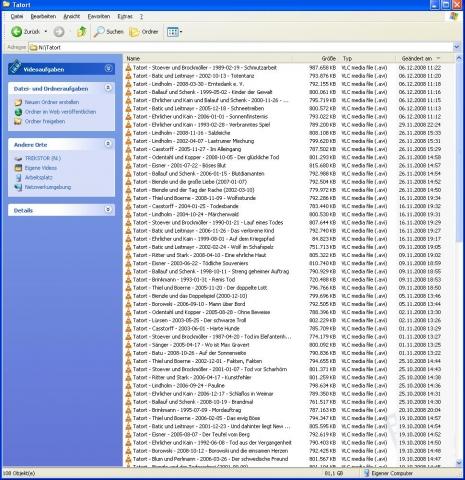The width and height of the screenshot is (465, 480).
Task: Sort by the Größe column header
Action: 316,58
